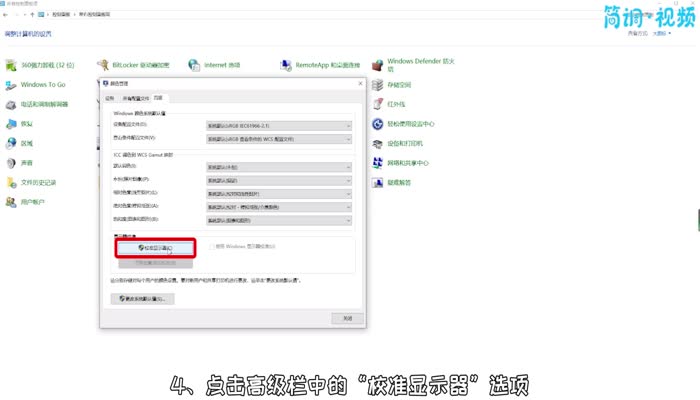Viewport: 700px width, 400px height.
Task: Open the 默认呈现方式 dropdown
Action: 278,166
